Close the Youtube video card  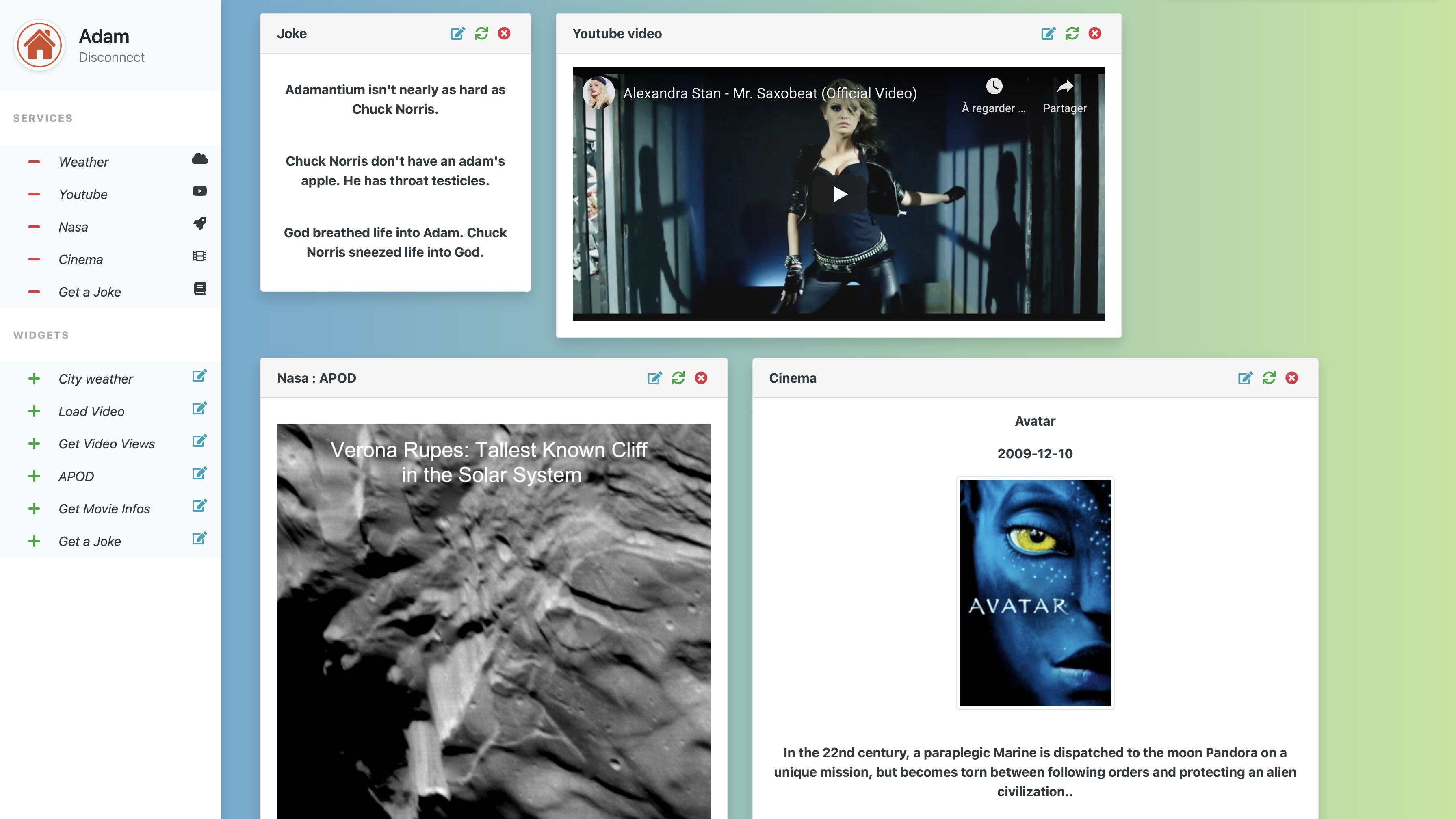1095,33
